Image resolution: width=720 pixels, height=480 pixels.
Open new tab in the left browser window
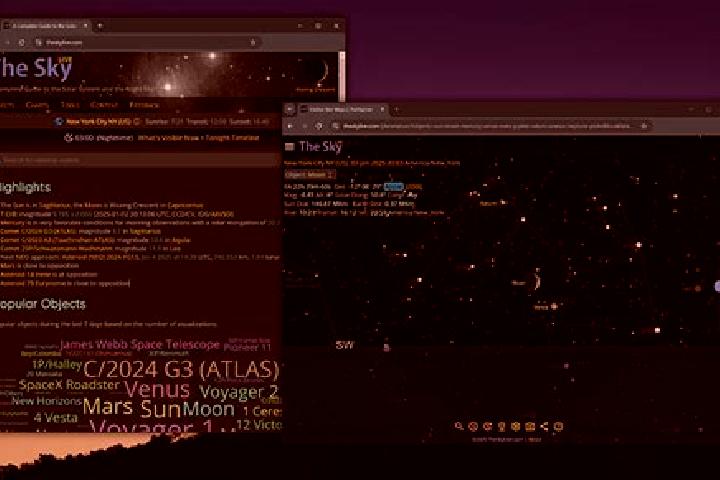(x=100, y=26)
